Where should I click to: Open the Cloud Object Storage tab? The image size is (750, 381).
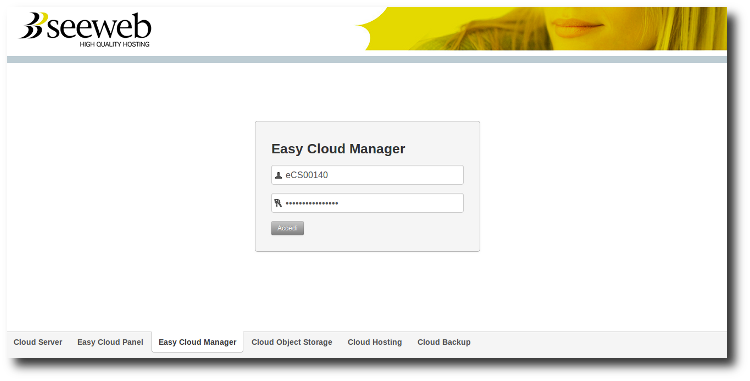click(292, 342)
